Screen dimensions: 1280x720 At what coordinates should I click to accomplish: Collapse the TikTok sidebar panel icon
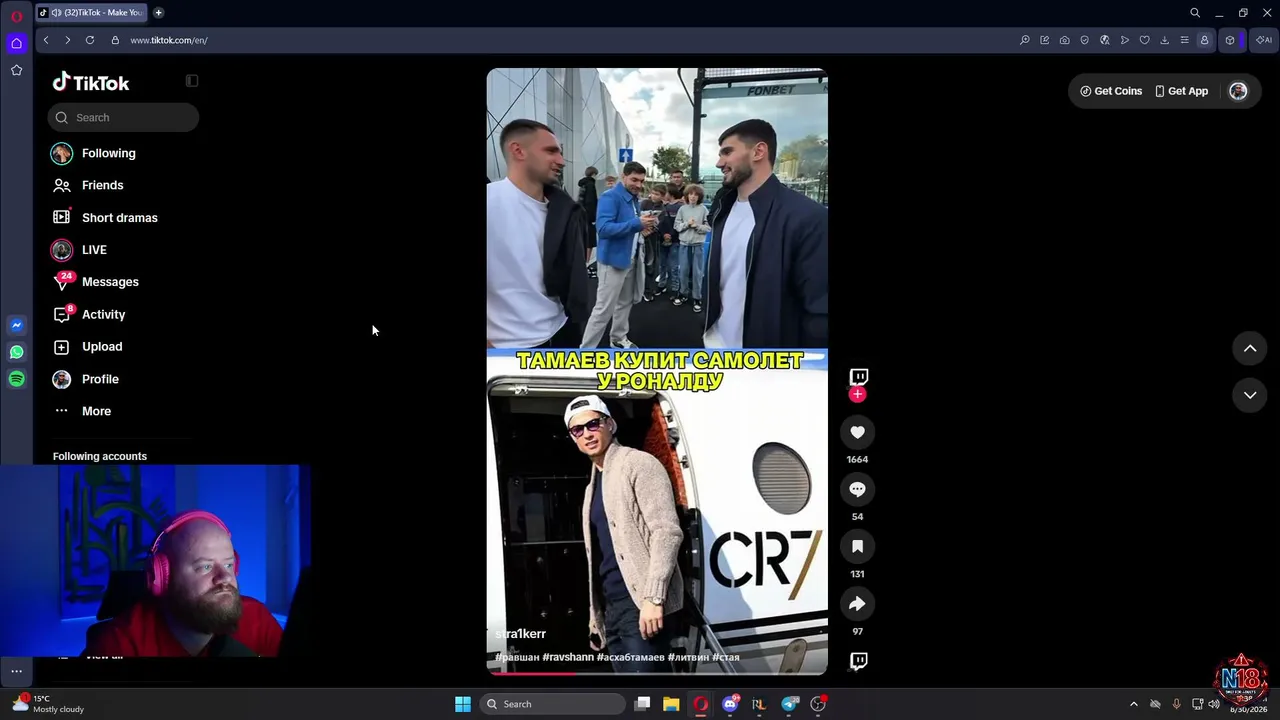(x=192, y=81)
